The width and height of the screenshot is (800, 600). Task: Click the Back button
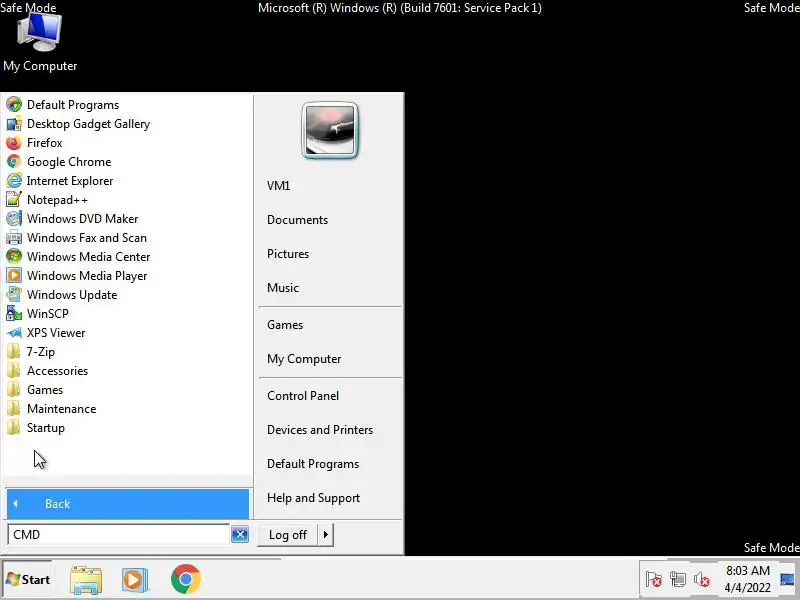coord(128,504)
